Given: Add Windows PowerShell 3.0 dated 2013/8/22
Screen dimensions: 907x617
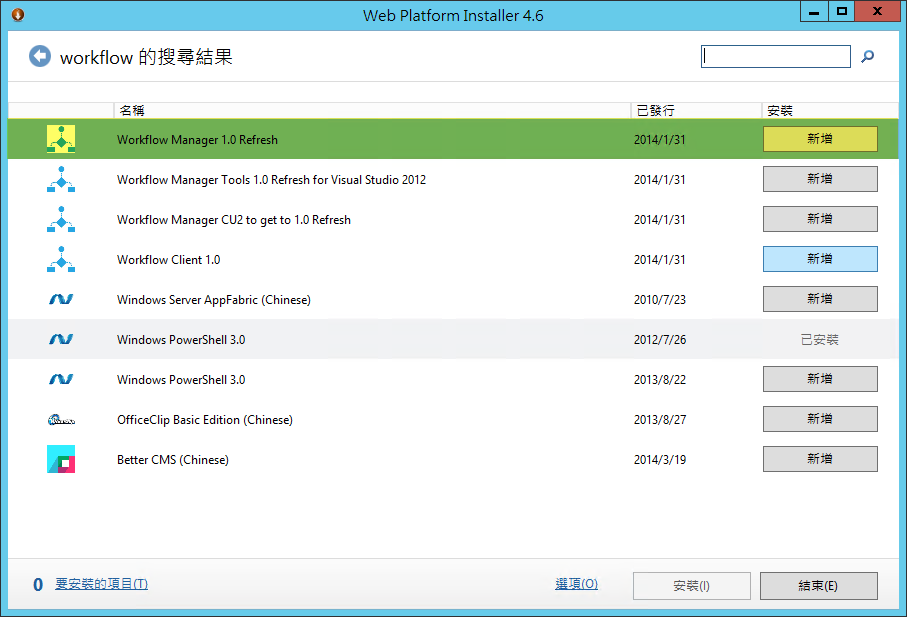Looking at the screenshot, I should point(820,379).
